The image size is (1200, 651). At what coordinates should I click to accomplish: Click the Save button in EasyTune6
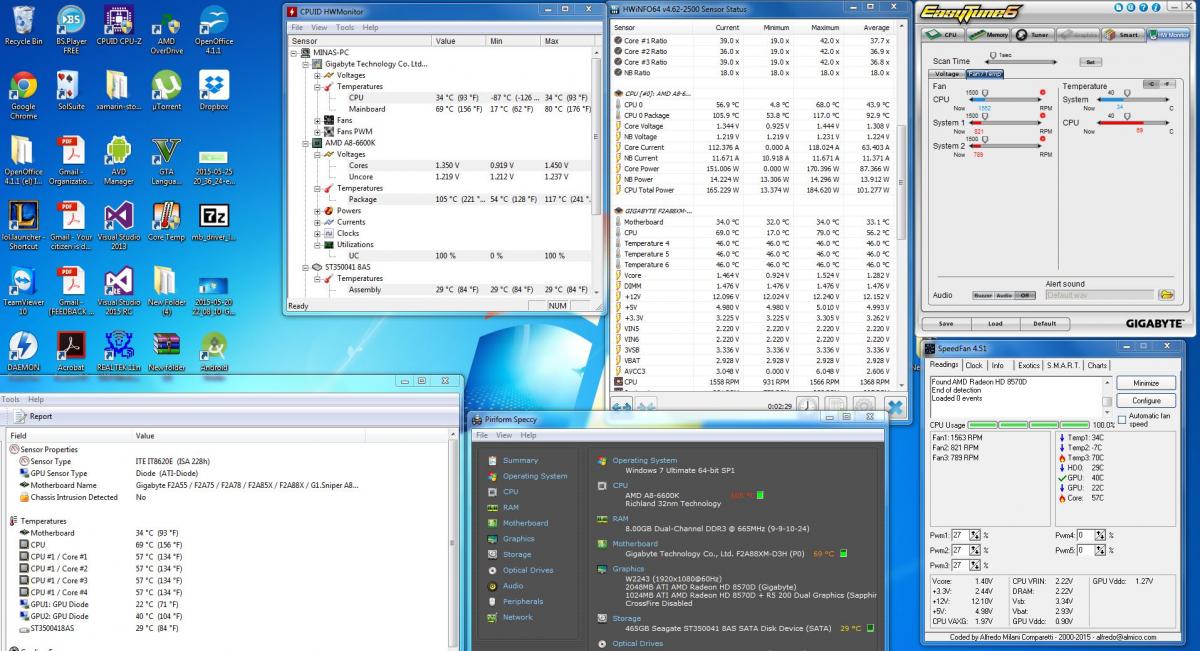pos(946,324)
